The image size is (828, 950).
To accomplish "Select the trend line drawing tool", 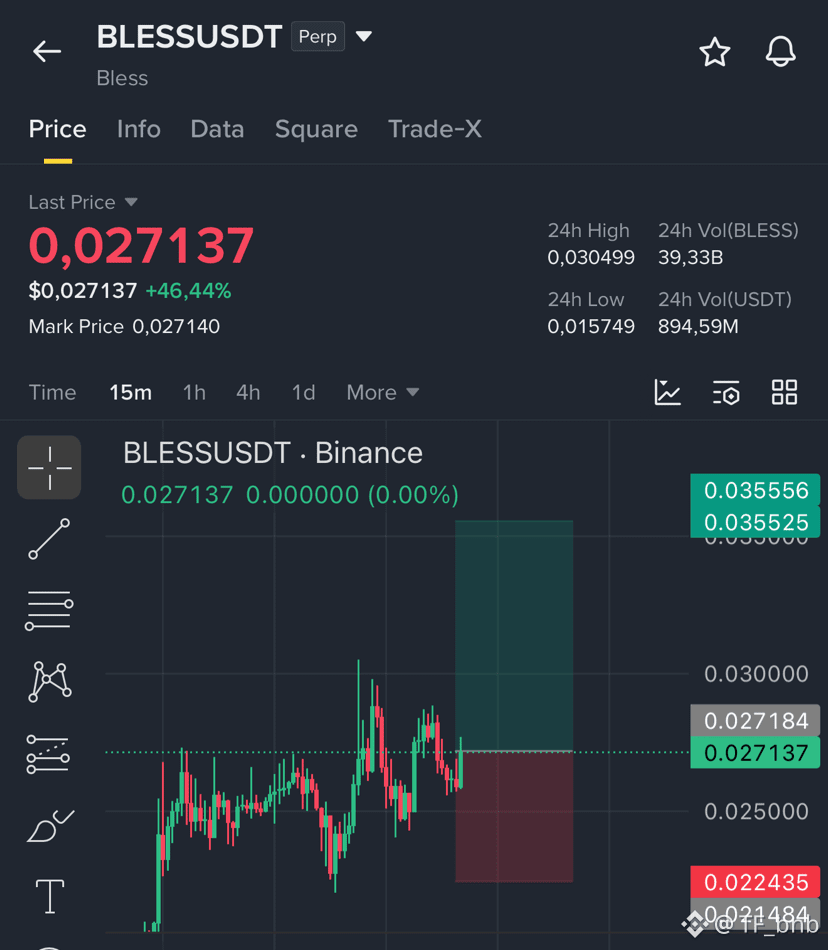I will pos(49,539).
